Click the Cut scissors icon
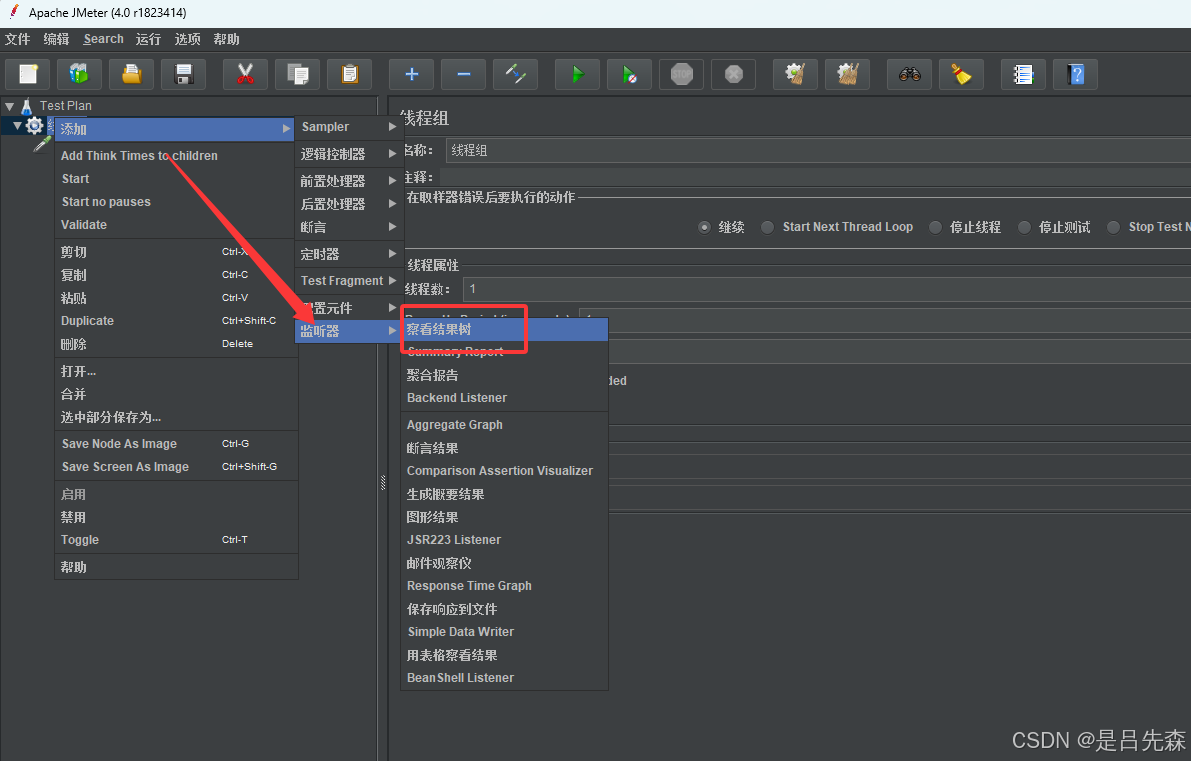This screenshot has height=761, width=1191. (x=245, y=74)
